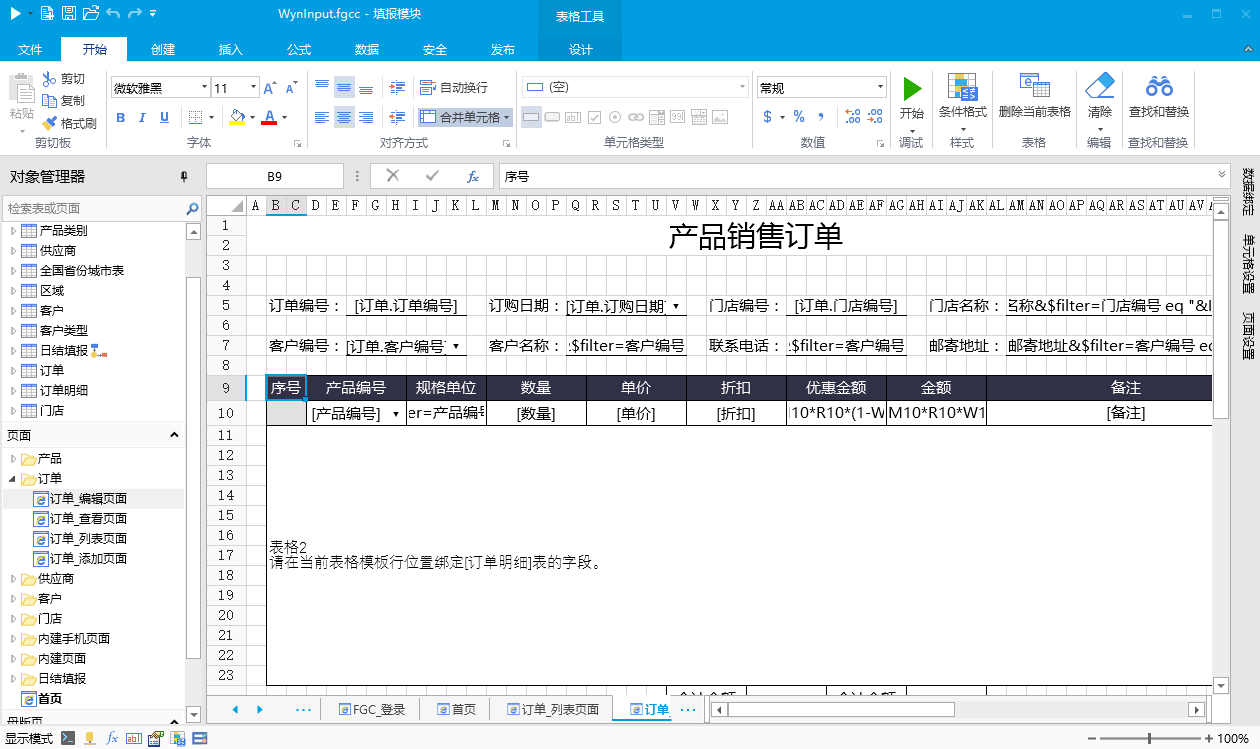Image resolution: width=1260 pixels, height=749 pixels.
Task: Open the font size dropdown showing 11
Action: coord(254,88)
